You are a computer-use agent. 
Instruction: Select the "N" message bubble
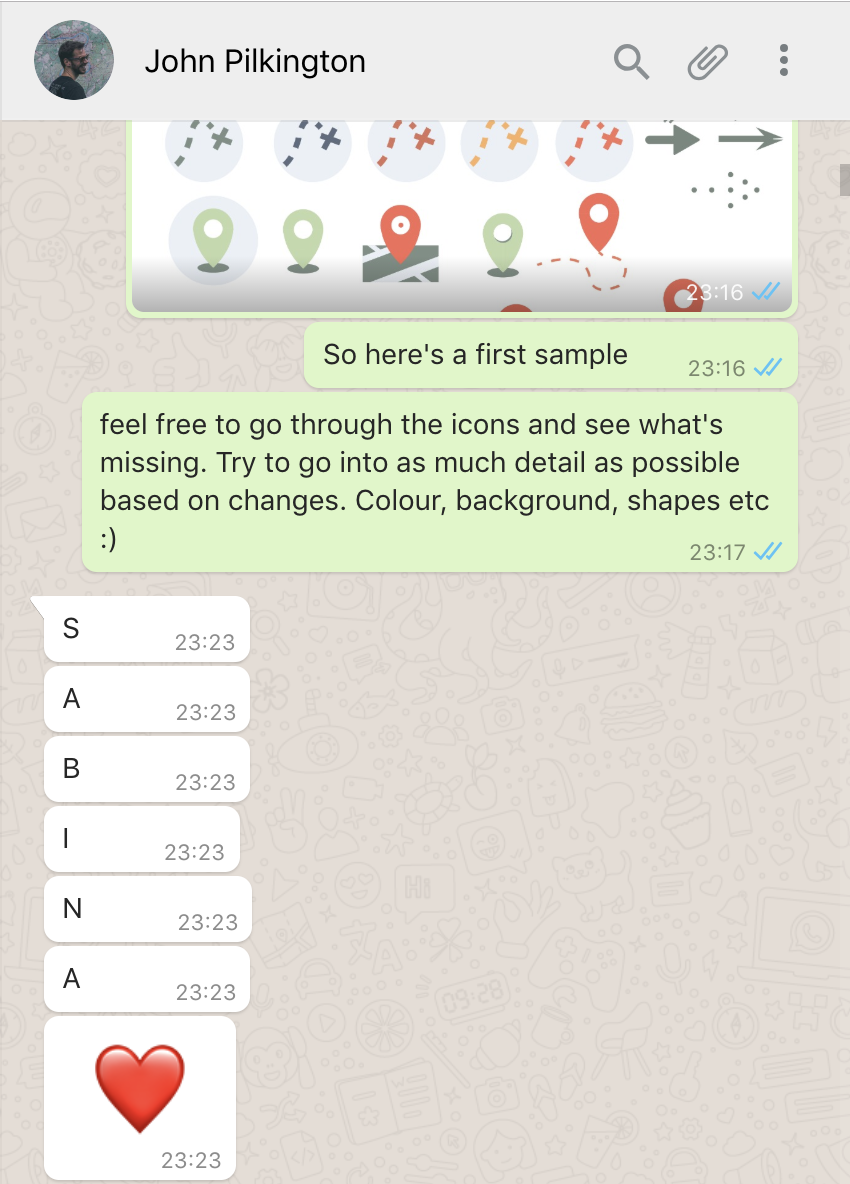pyautogui.click(x=146, y=909)
